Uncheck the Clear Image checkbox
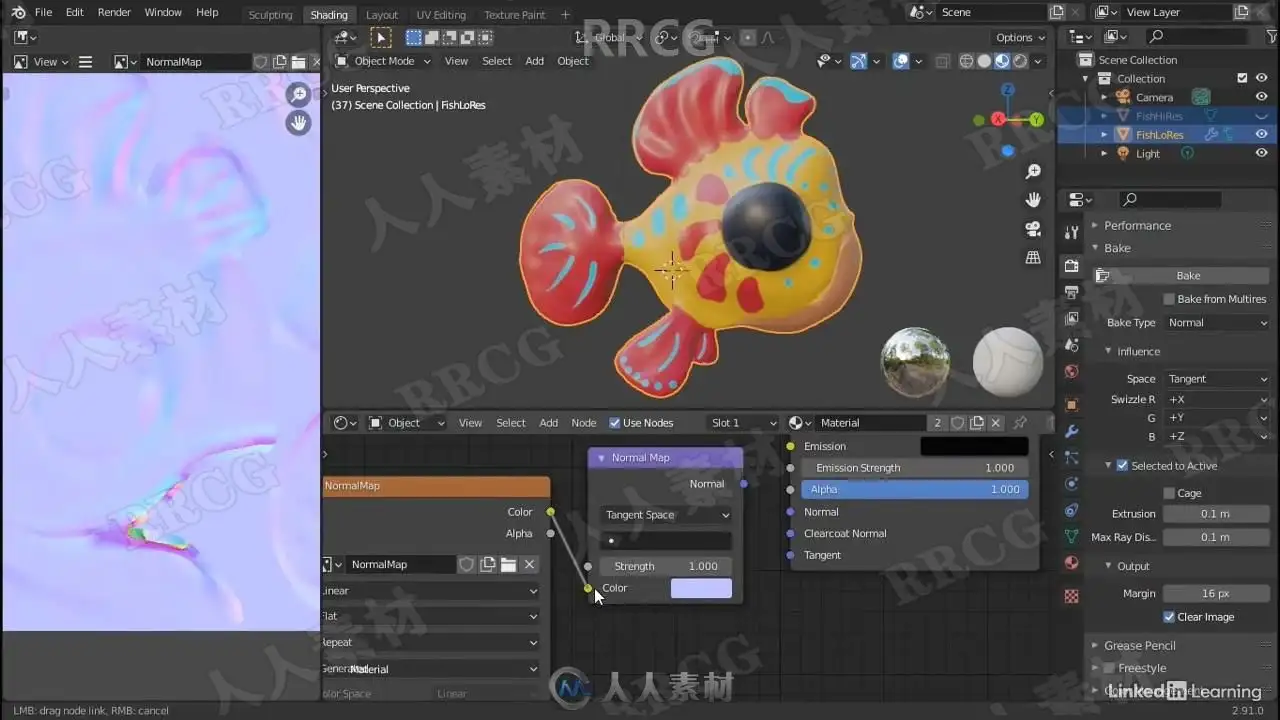 coord(1169,617)
